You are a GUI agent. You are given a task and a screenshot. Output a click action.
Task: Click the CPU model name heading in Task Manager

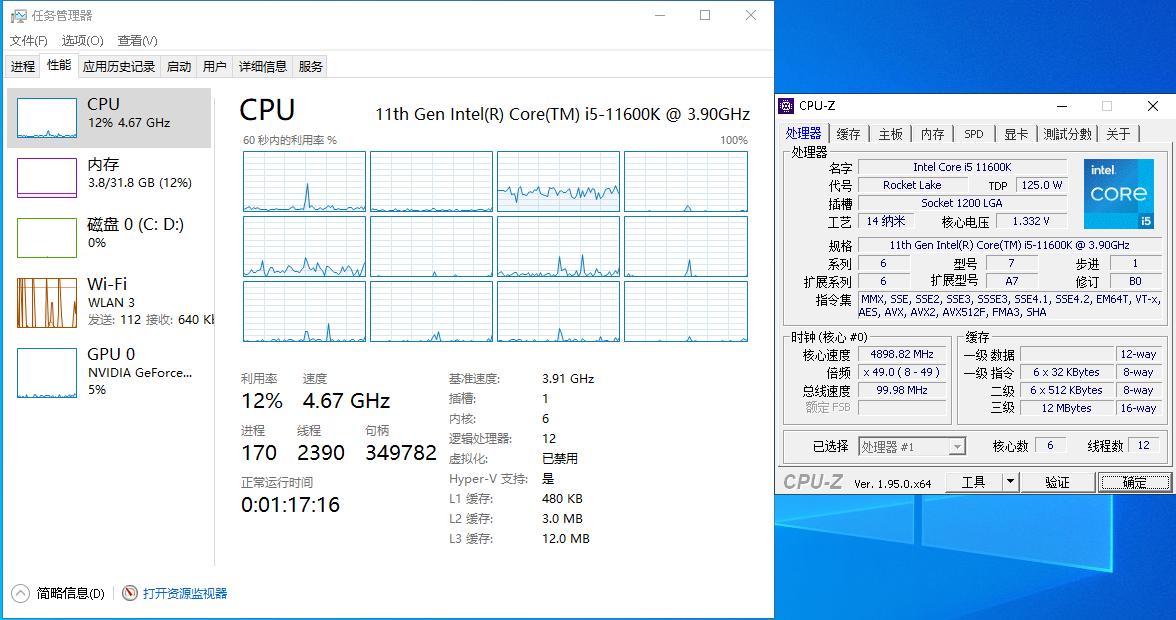click(562, 114)
